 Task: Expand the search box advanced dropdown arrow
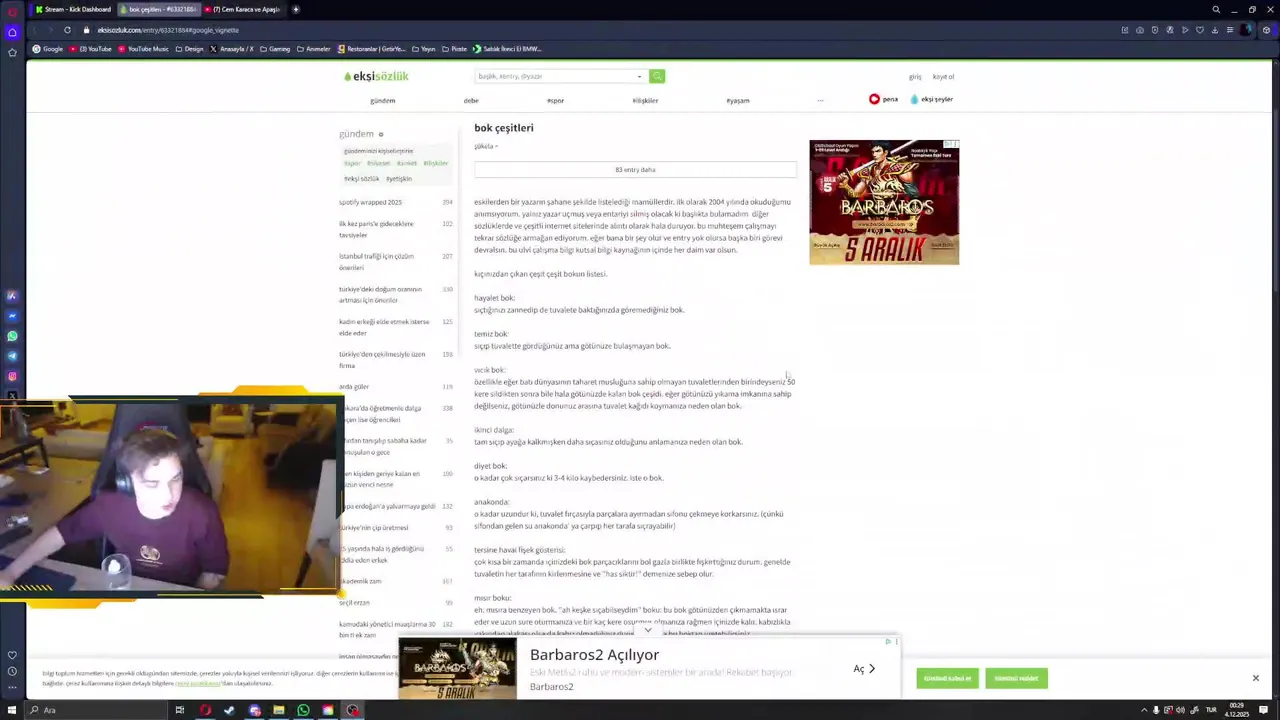pos(640,76)
